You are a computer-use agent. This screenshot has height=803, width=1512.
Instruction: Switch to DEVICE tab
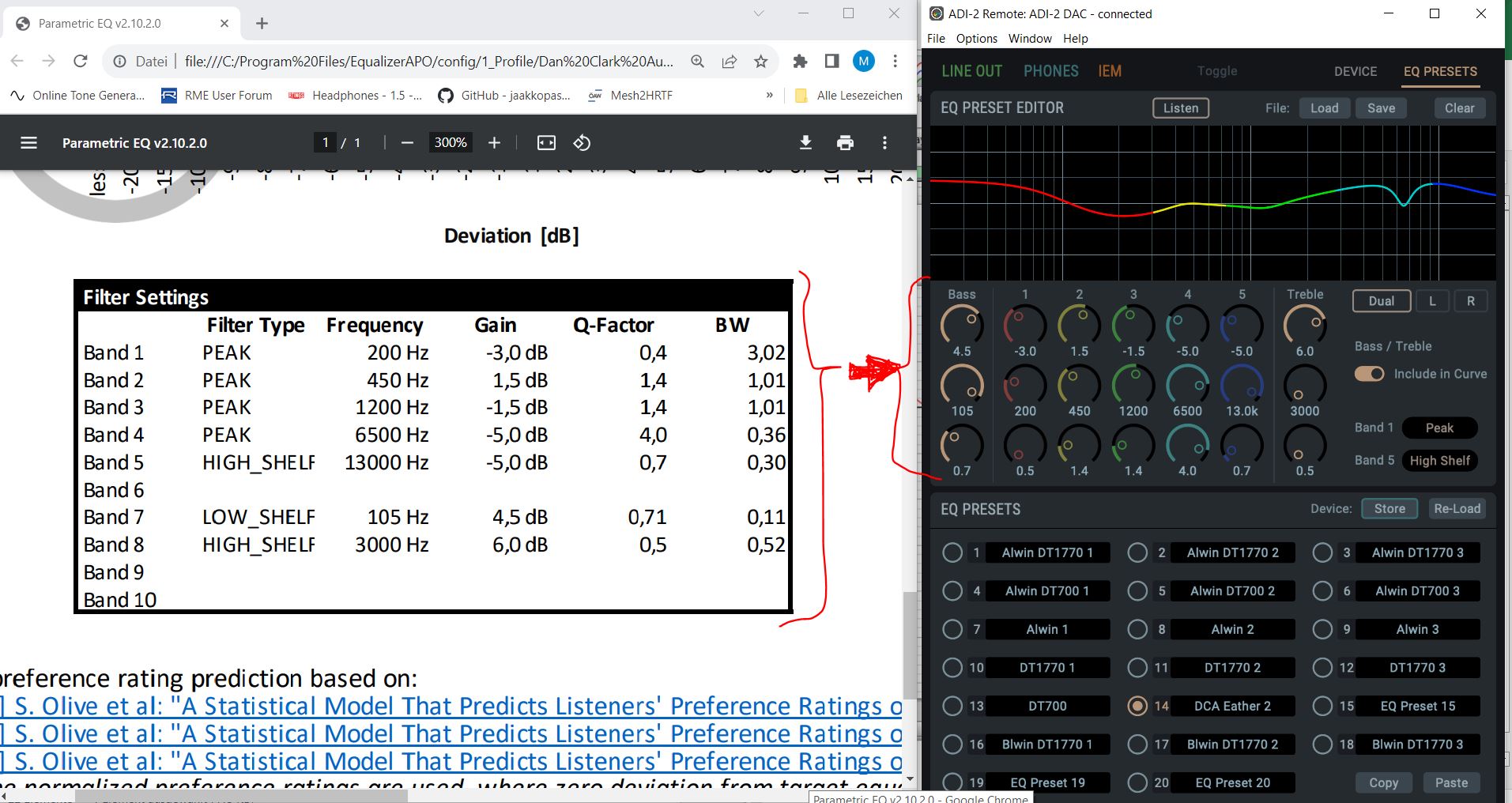tap(1356, 71)
